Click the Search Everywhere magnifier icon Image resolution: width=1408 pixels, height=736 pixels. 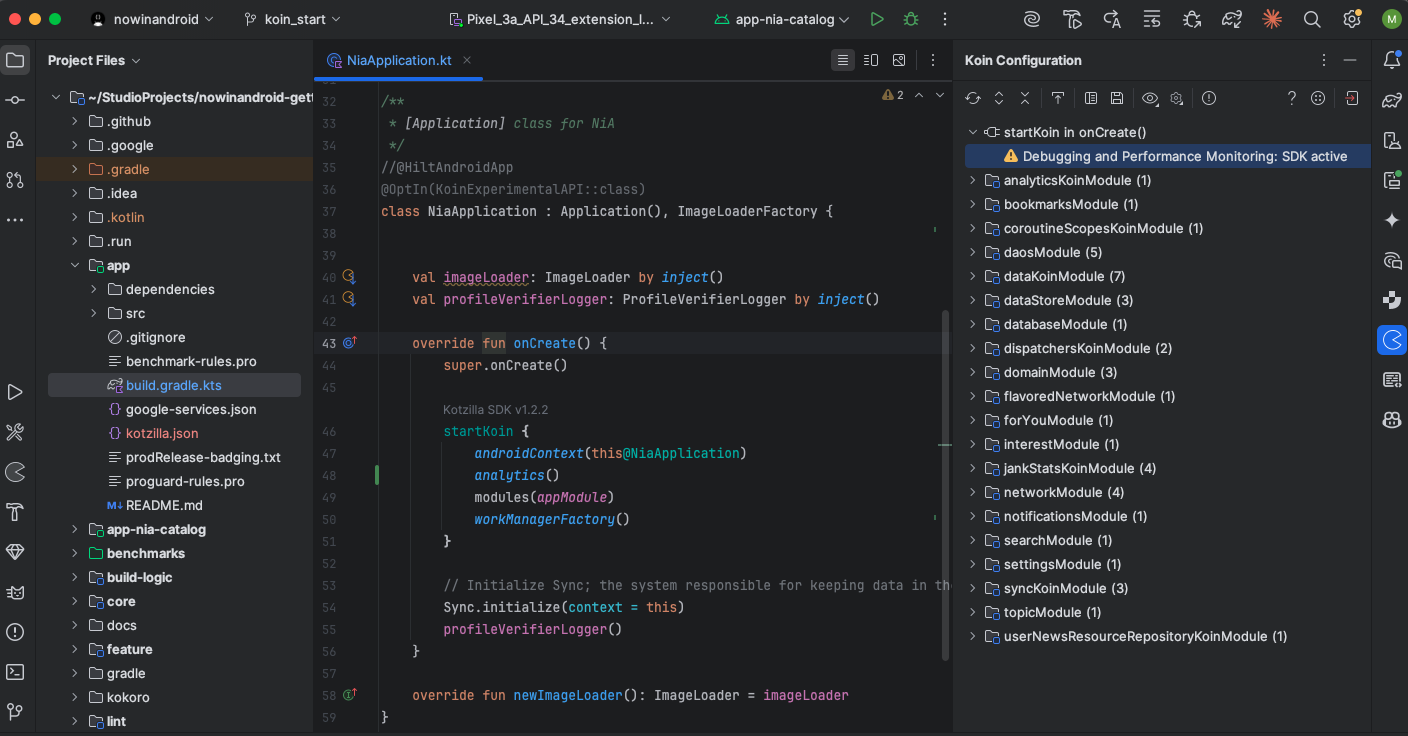pyautogui.click(x=1312, y=19)
